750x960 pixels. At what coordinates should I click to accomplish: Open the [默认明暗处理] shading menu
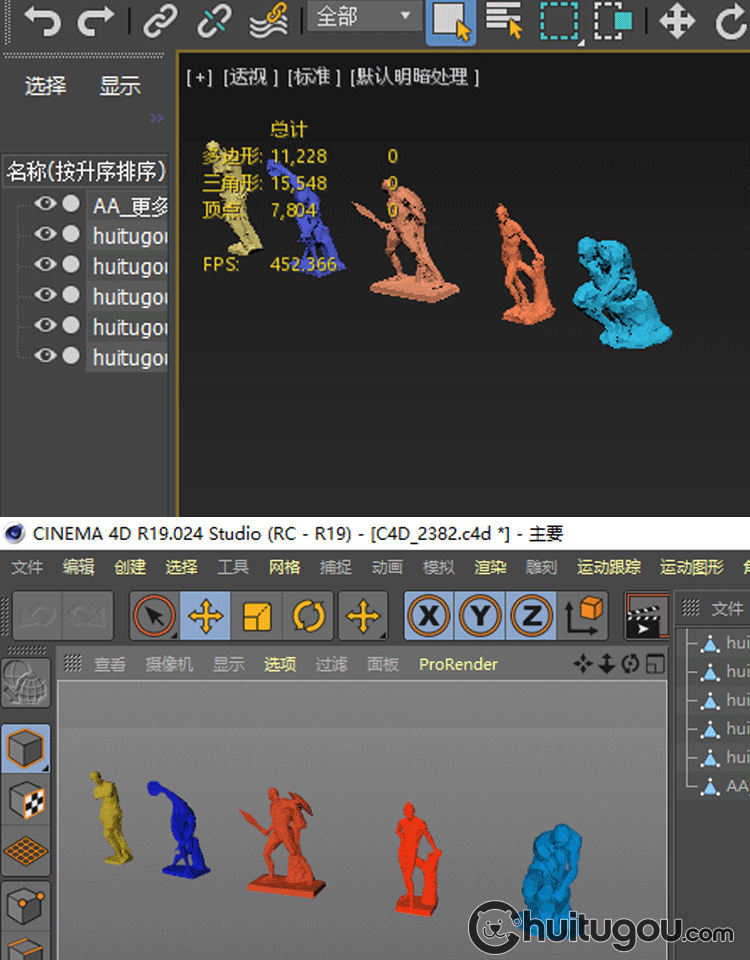[415, 77]
